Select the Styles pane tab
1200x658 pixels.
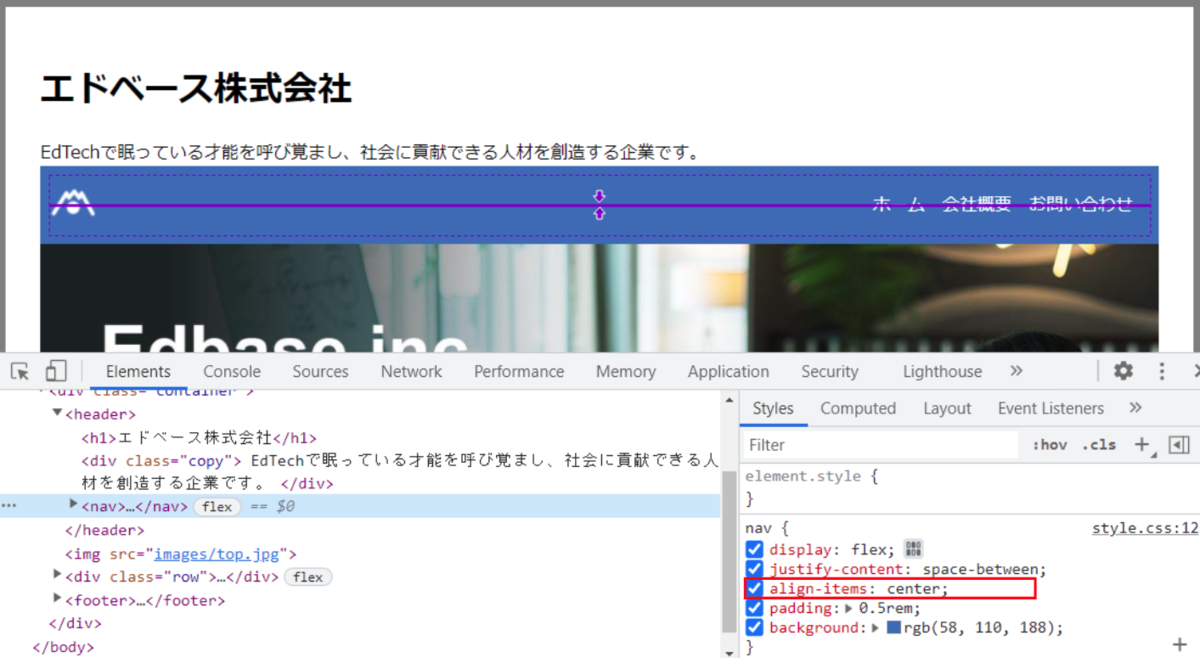pos(773,408)
